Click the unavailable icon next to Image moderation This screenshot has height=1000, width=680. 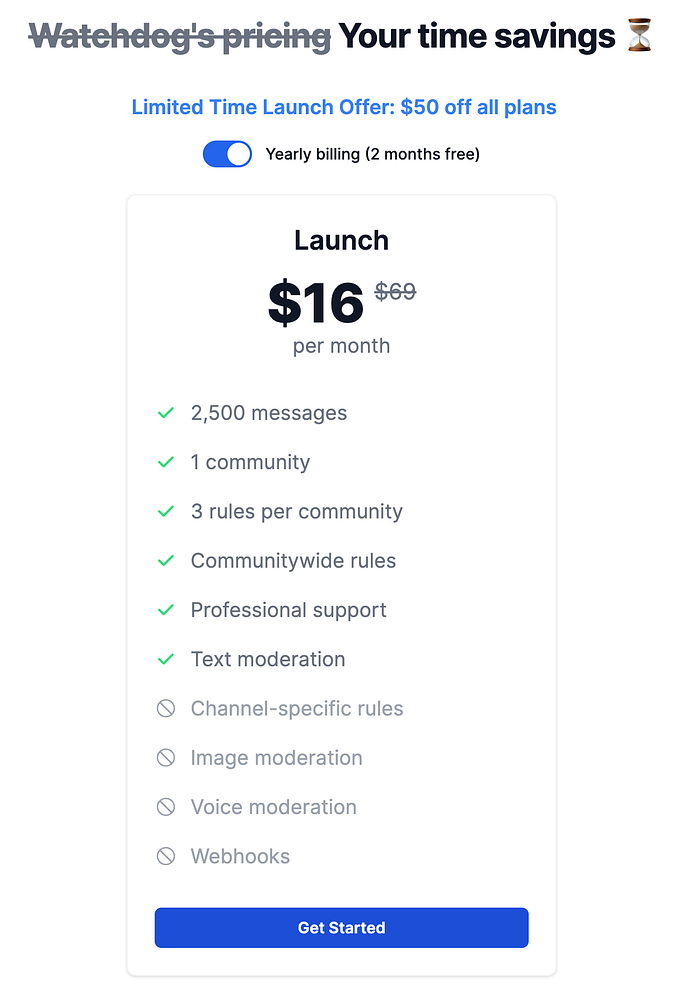pos(166,758)
